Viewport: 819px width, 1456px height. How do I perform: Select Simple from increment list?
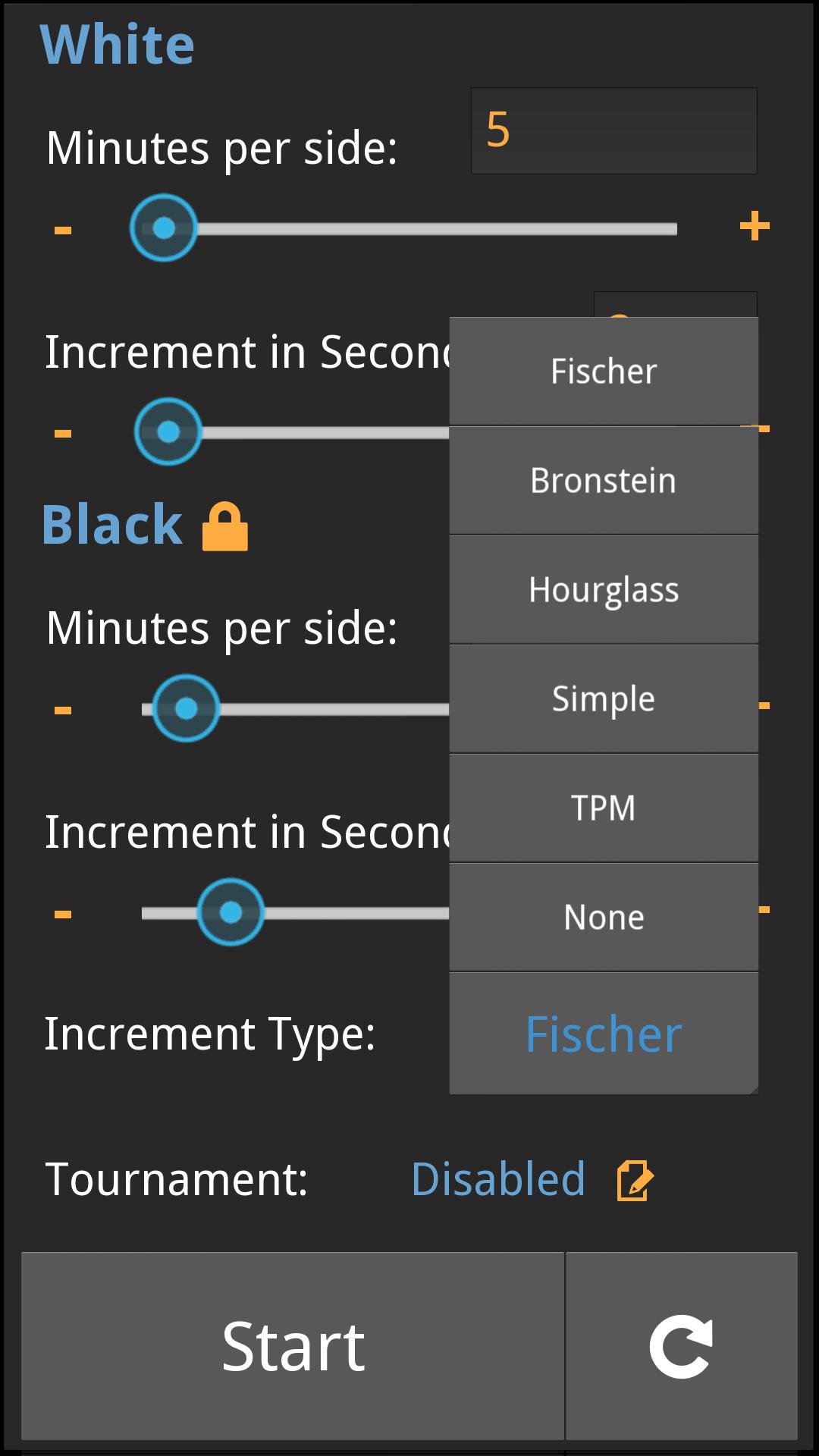click(x=604, y=699)
